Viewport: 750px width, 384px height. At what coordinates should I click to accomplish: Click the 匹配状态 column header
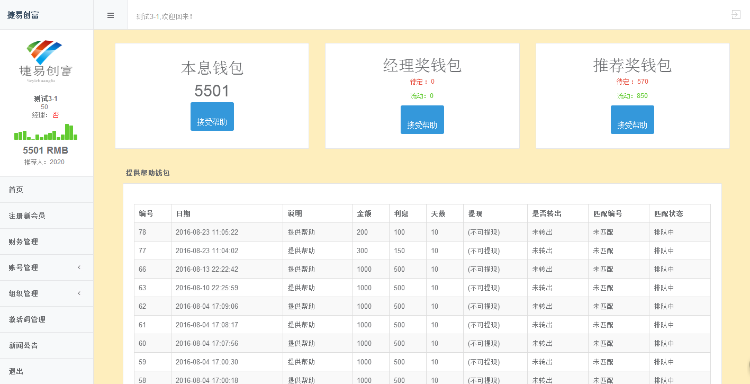669,214
